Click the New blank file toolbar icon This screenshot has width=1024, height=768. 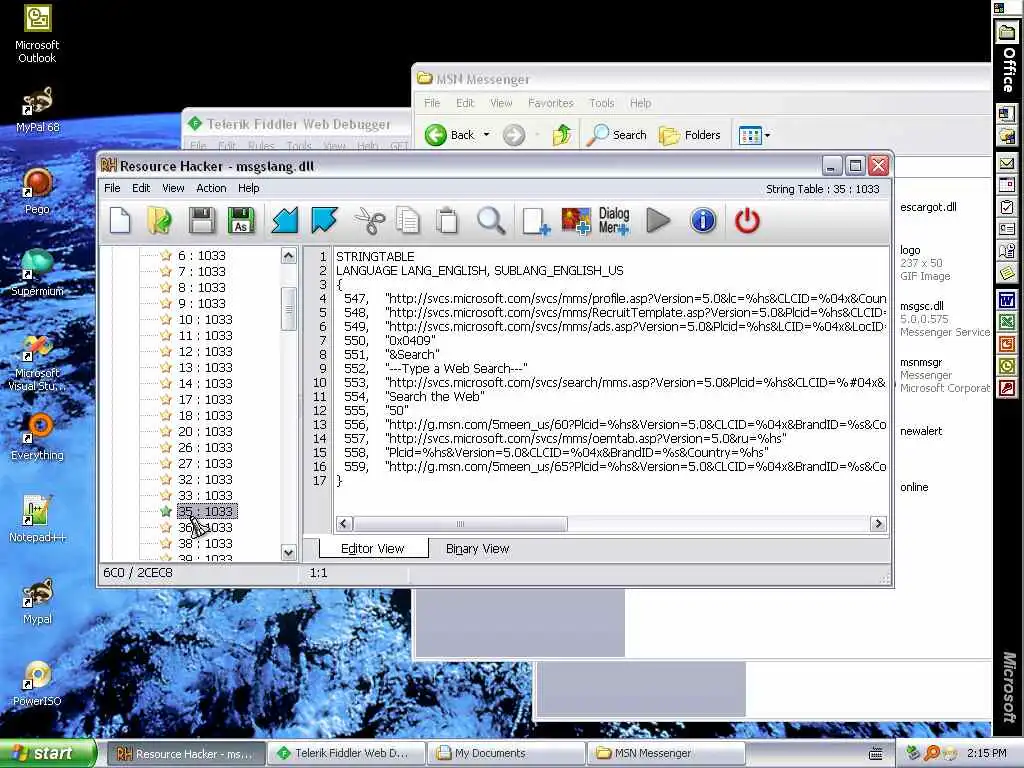point(120,221)
